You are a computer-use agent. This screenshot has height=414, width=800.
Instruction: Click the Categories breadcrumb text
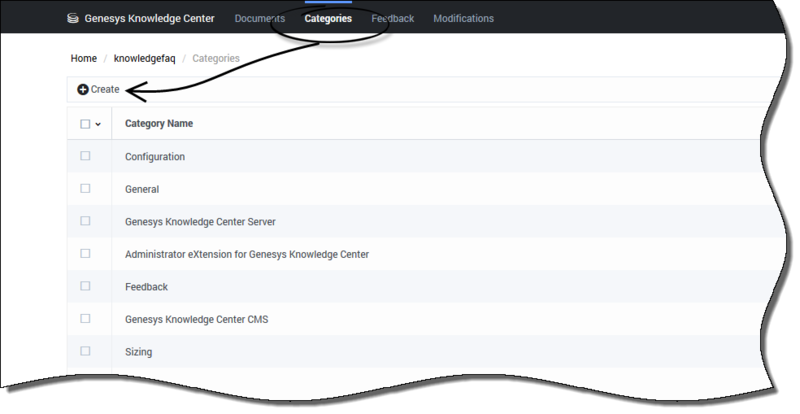click(x=216, y=58)
